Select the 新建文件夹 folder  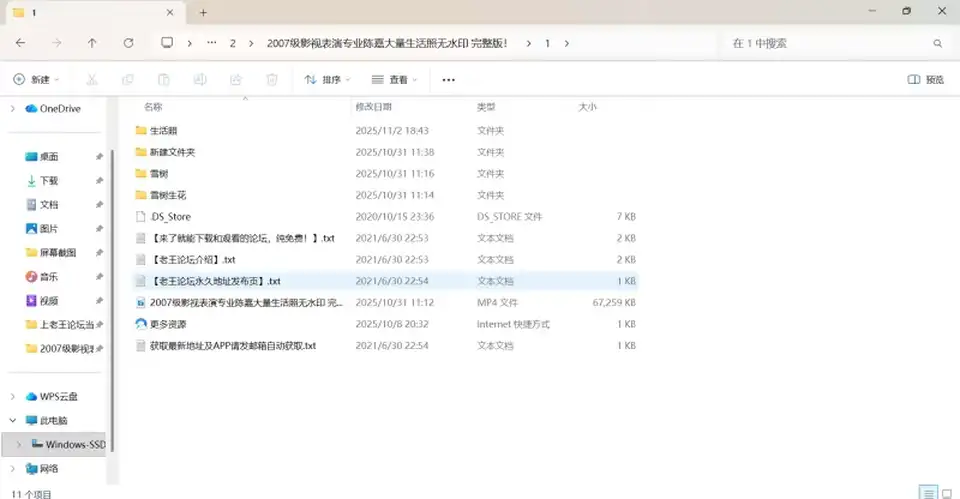click(386, 152)
